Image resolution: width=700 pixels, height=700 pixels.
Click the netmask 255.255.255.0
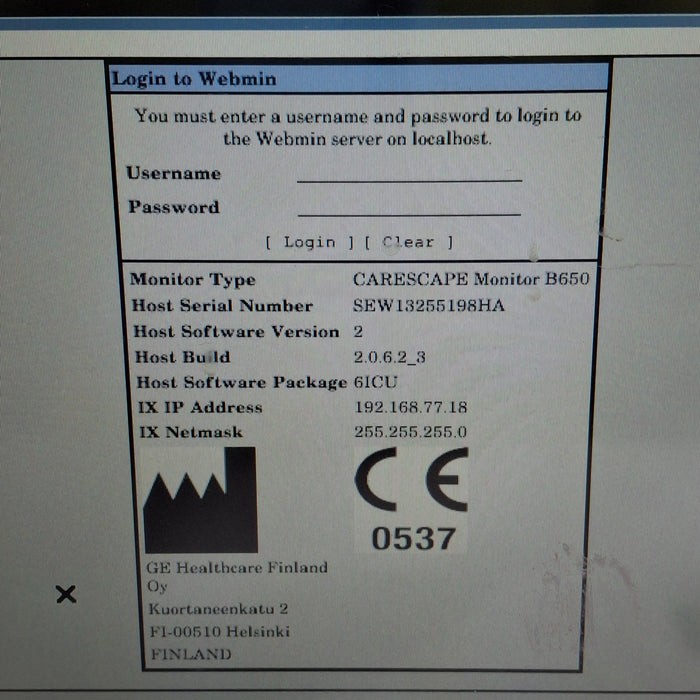coord(410,432)
